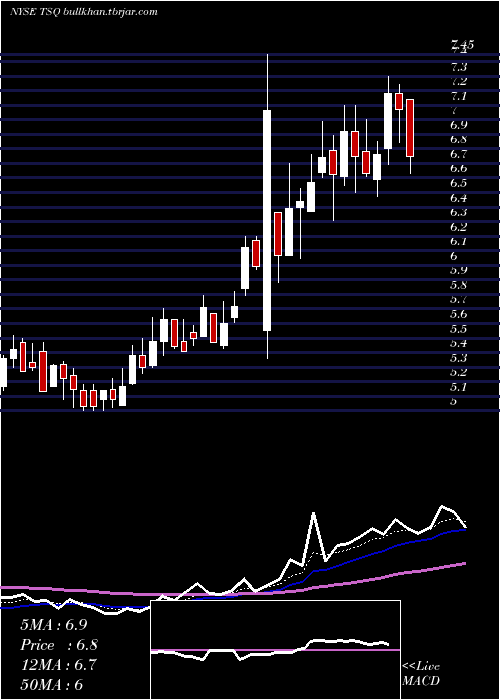Click the 7.2 price axis label
Screen dimensions: 500x700
point(459,82)
